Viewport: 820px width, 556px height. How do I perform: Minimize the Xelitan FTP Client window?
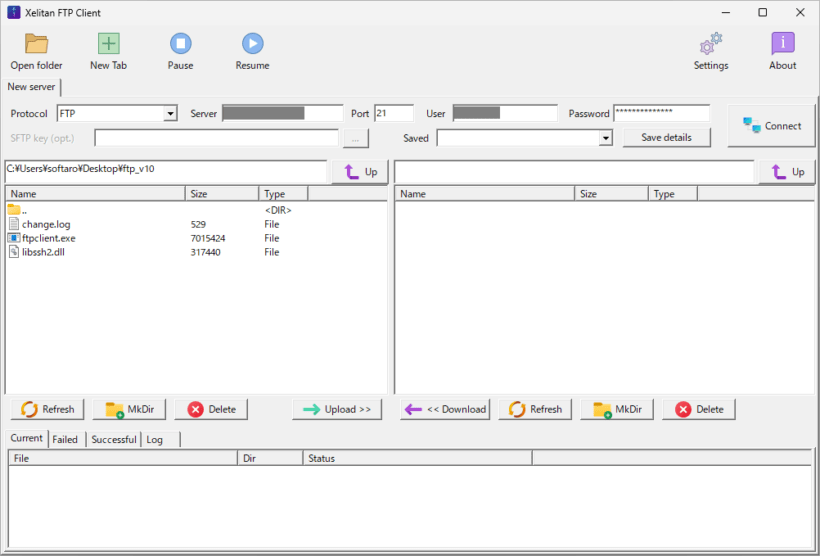726,13
